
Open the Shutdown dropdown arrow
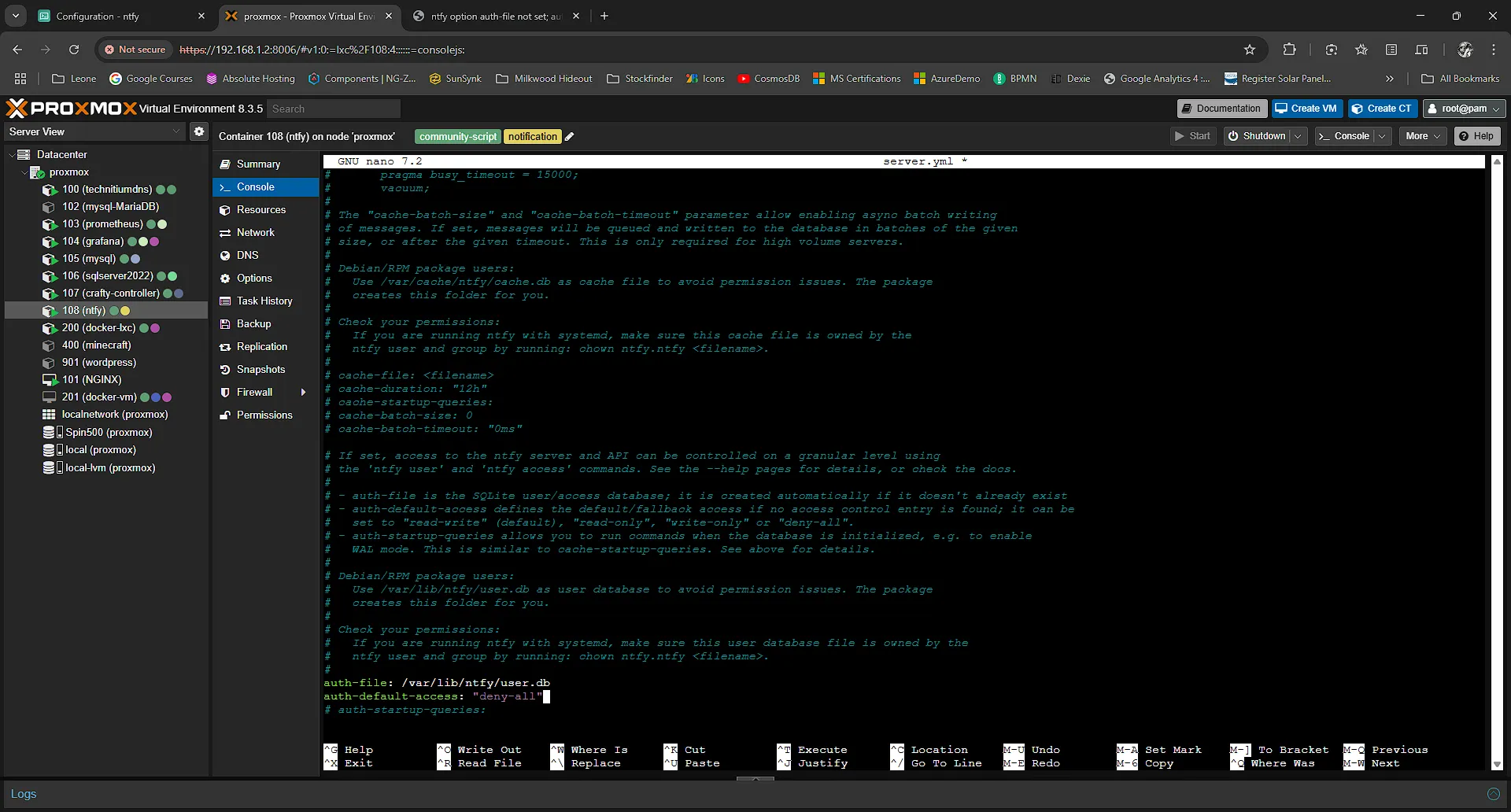1298,136
